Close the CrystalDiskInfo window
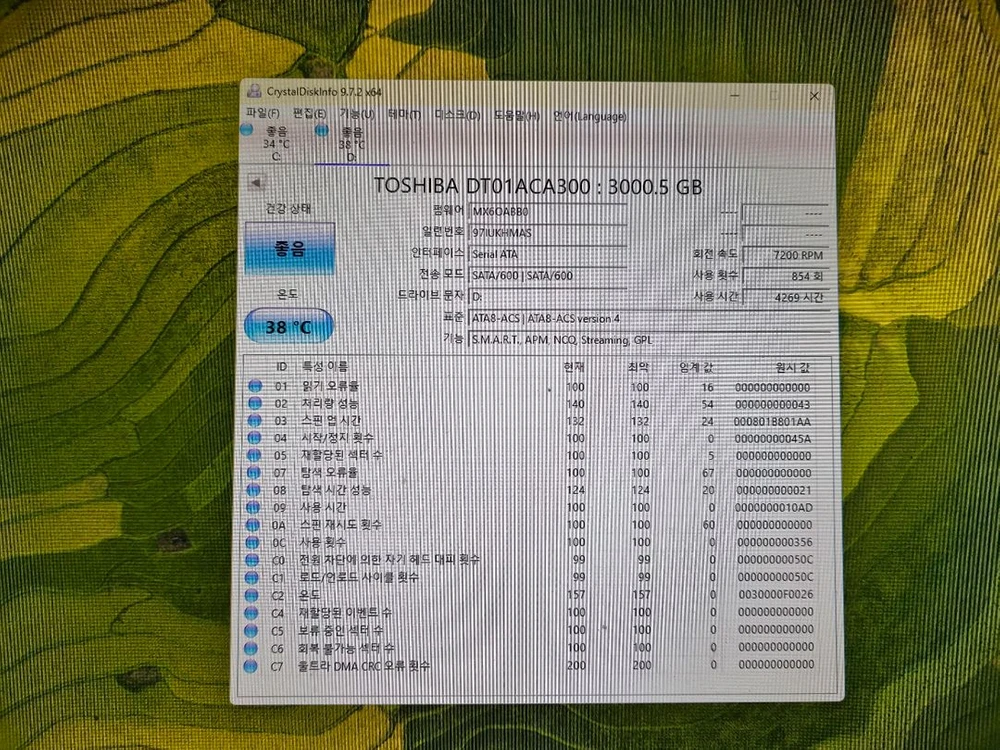The width and height of the screenshot is (1000, 750). click(x=814, y=96)
